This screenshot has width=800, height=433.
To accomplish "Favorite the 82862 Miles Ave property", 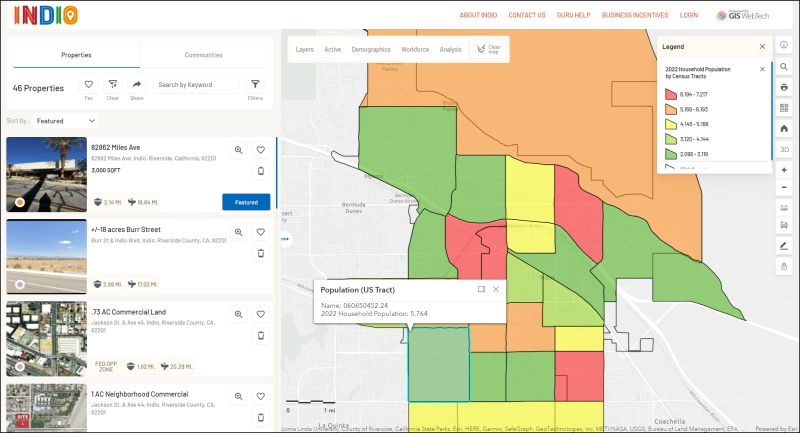I will coord(261,150).
